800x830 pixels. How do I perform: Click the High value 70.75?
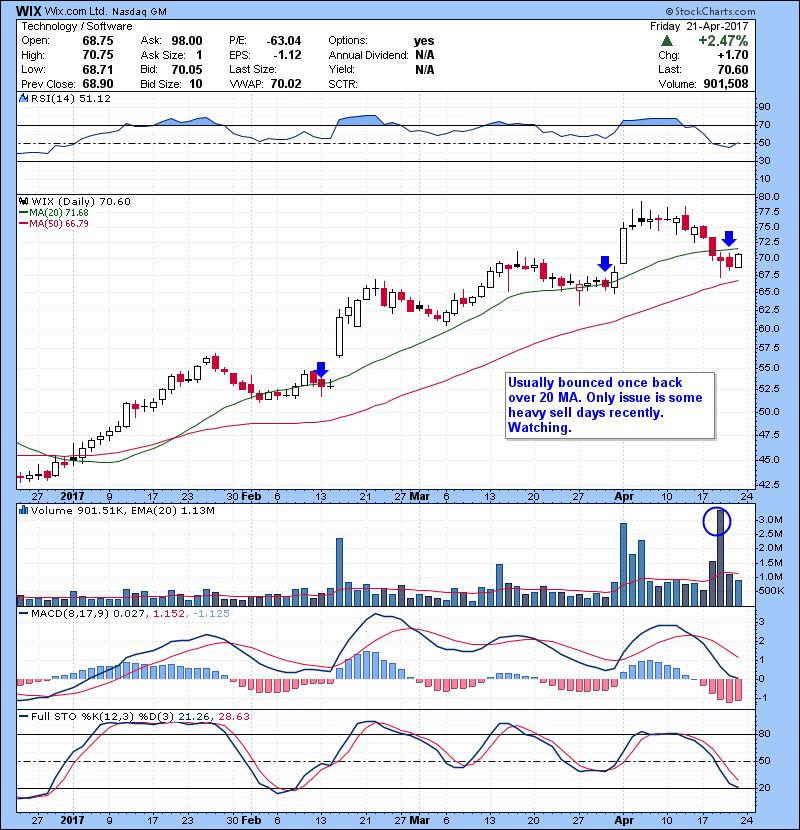coord(98,55)
